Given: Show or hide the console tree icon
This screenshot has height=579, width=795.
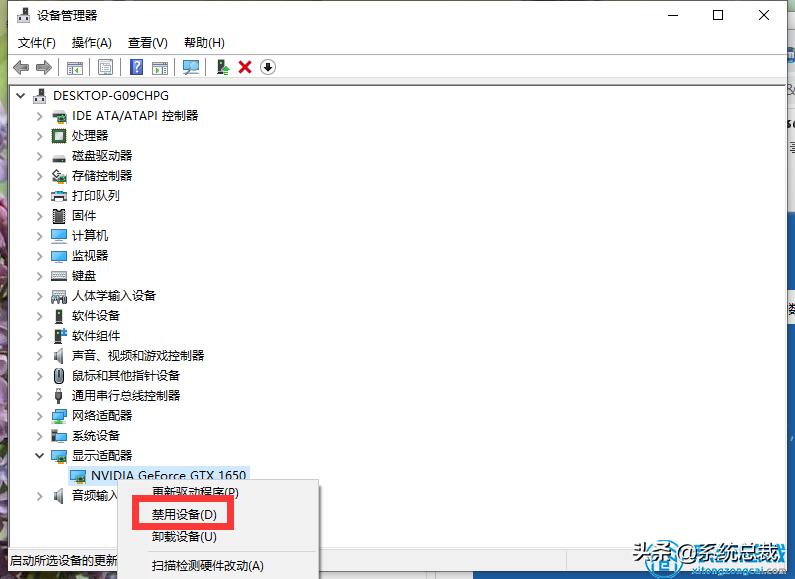Looking at the screenshot, I should (x=75, y=67).
